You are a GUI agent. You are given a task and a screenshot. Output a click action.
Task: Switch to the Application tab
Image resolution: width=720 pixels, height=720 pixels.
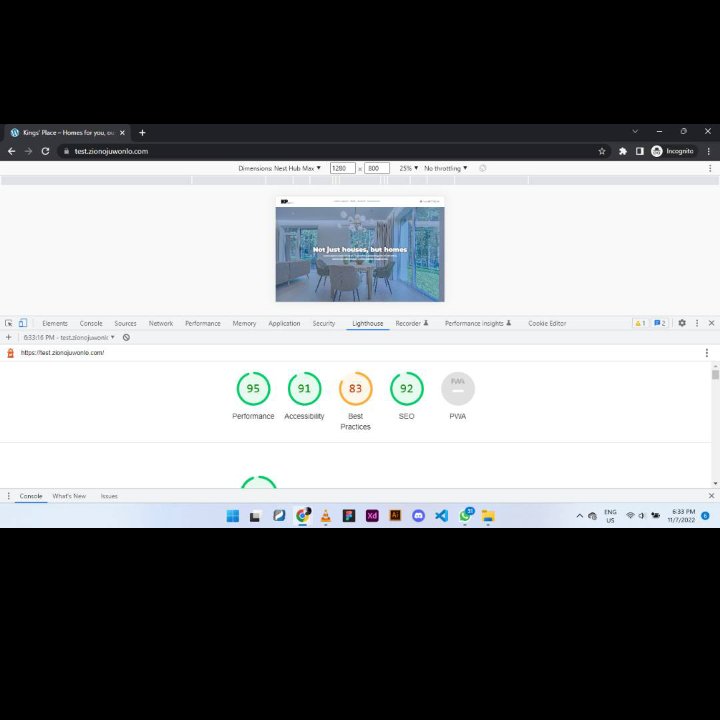pos(284,324)
